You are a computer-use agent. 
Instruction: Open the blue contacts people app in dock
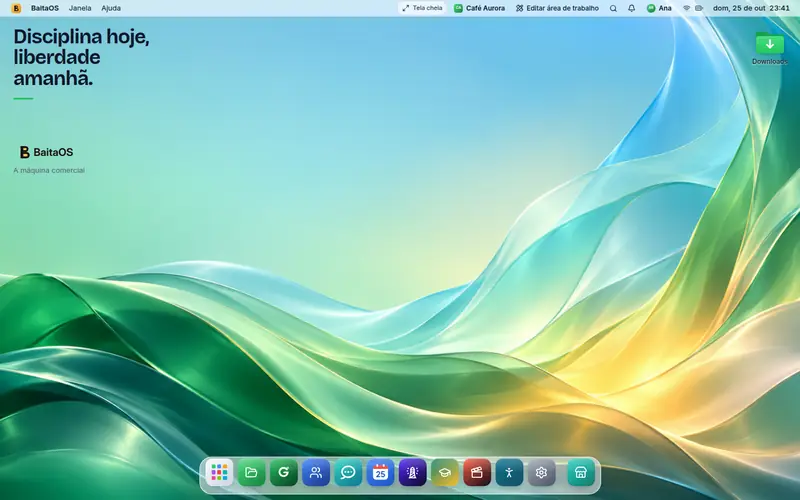pos(316,472)
